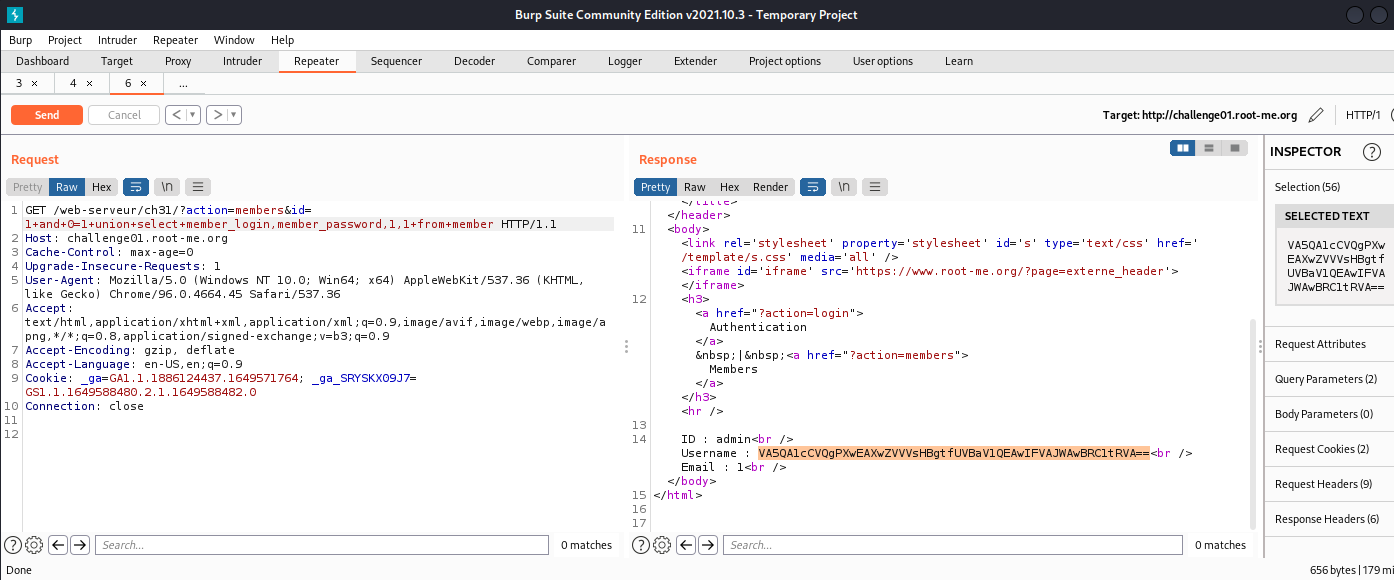This screenshot has height=580, width=1394.
Task: Close Repeater tab 6
Action: coord(143,84)
